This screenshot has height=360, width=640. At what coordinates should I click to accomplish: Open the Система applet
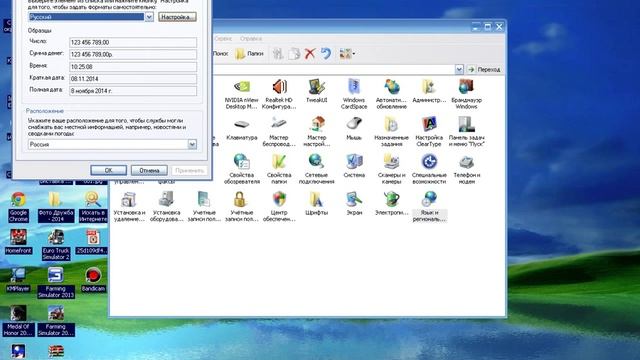click(354, 166)
